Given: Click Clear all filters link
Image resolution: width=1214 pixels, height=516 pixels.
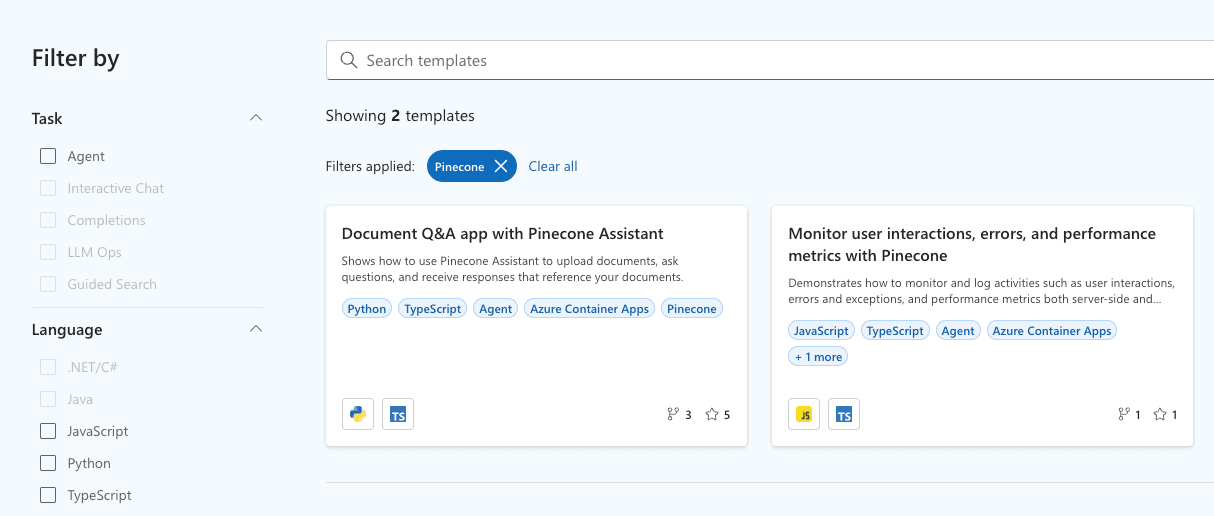Looking at the screenshot, I should (553, 166).
